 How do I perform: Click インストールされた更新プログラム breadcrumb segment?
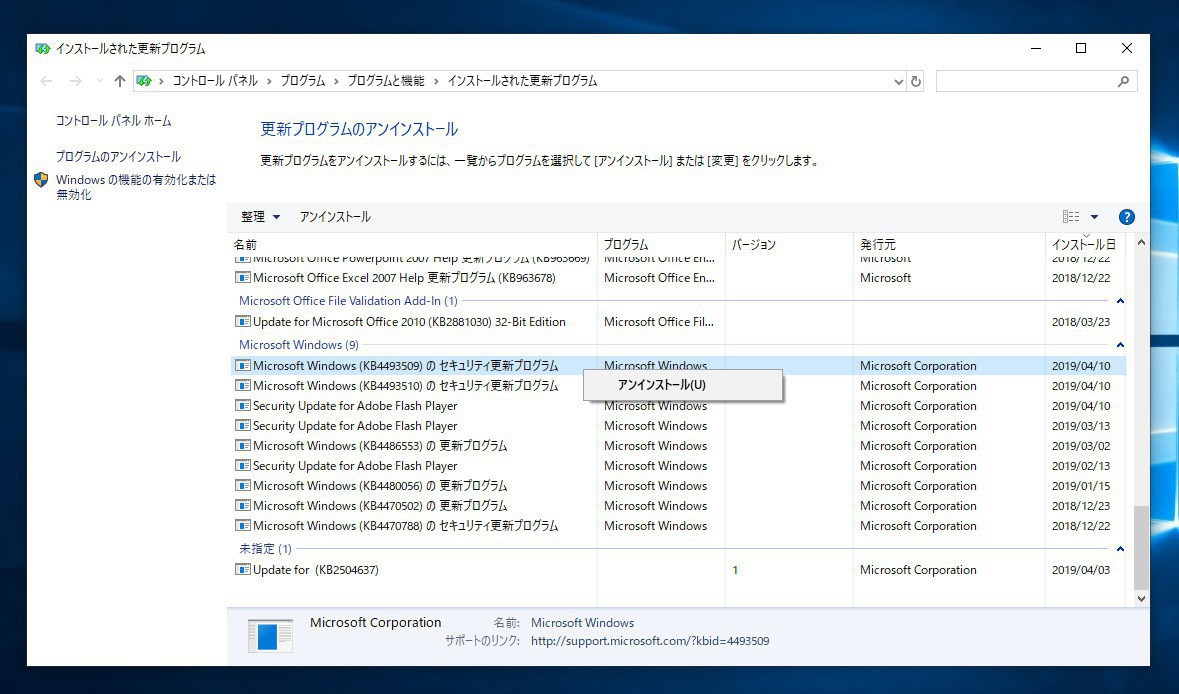click(522, 81)
